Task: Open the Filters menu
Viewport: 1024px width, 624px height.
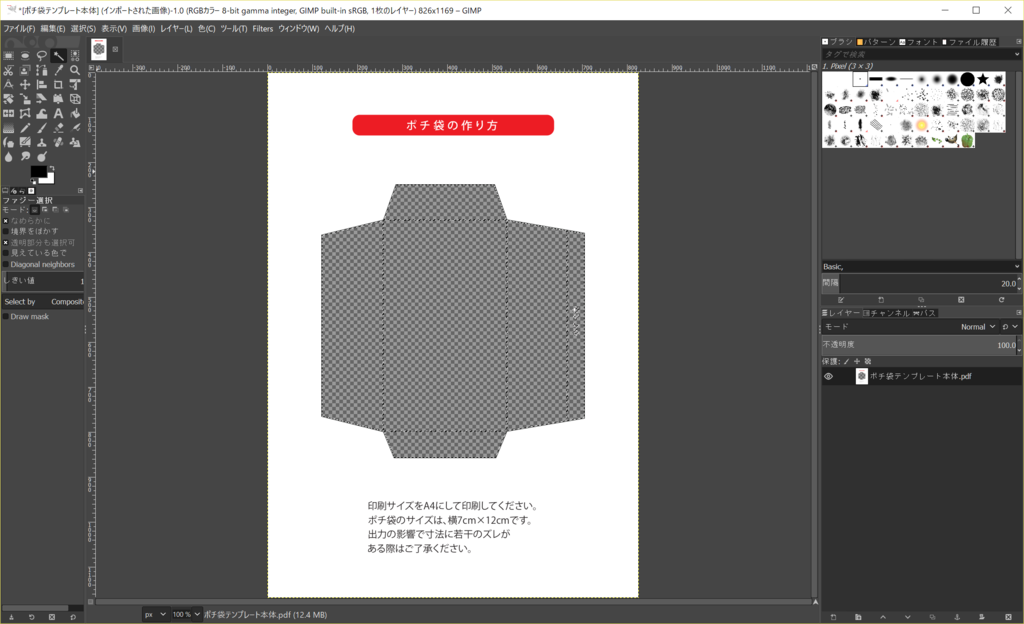Action: [x=262, y=28]
